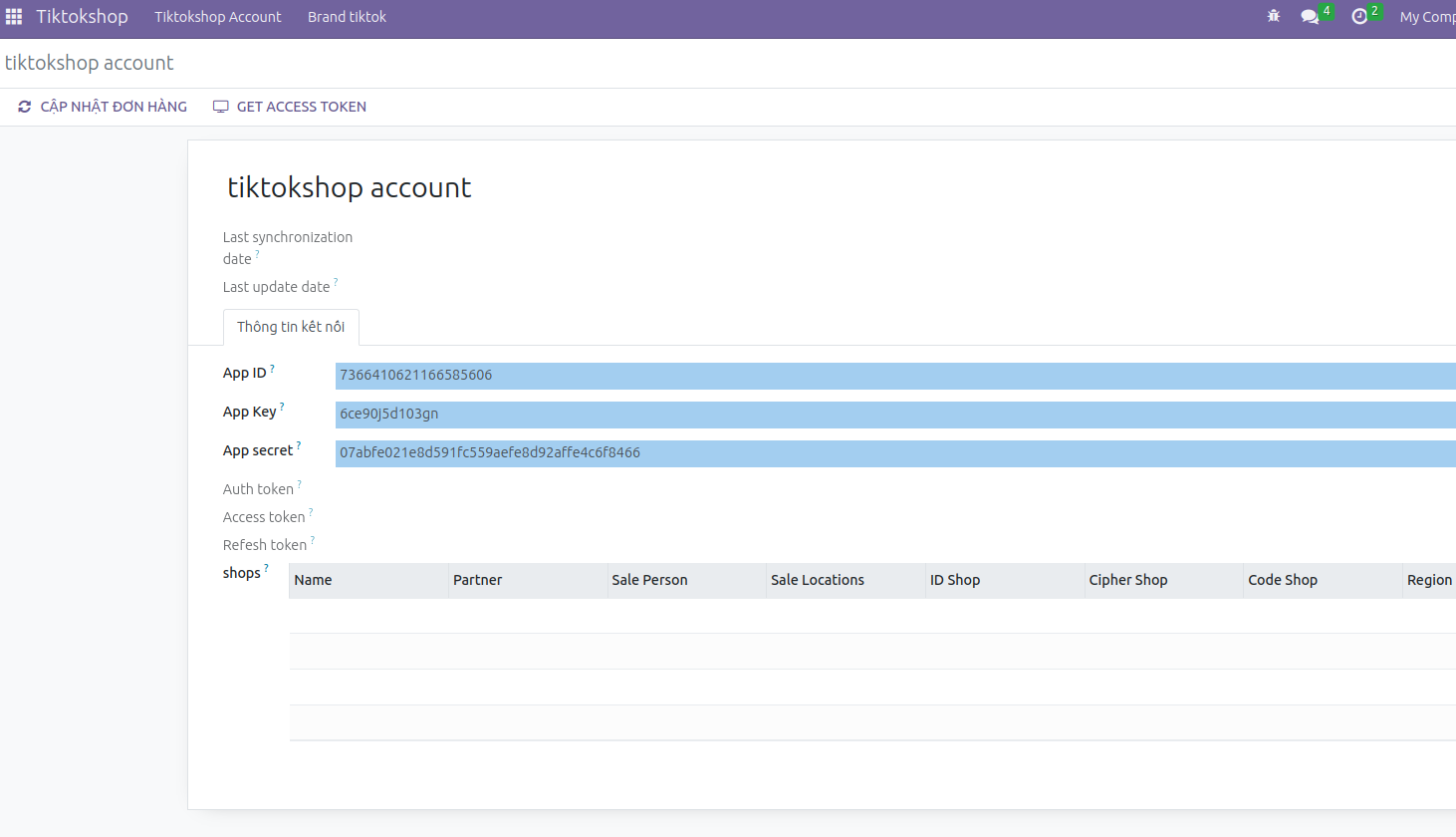Sort shops by the ID Shop column

955,580
